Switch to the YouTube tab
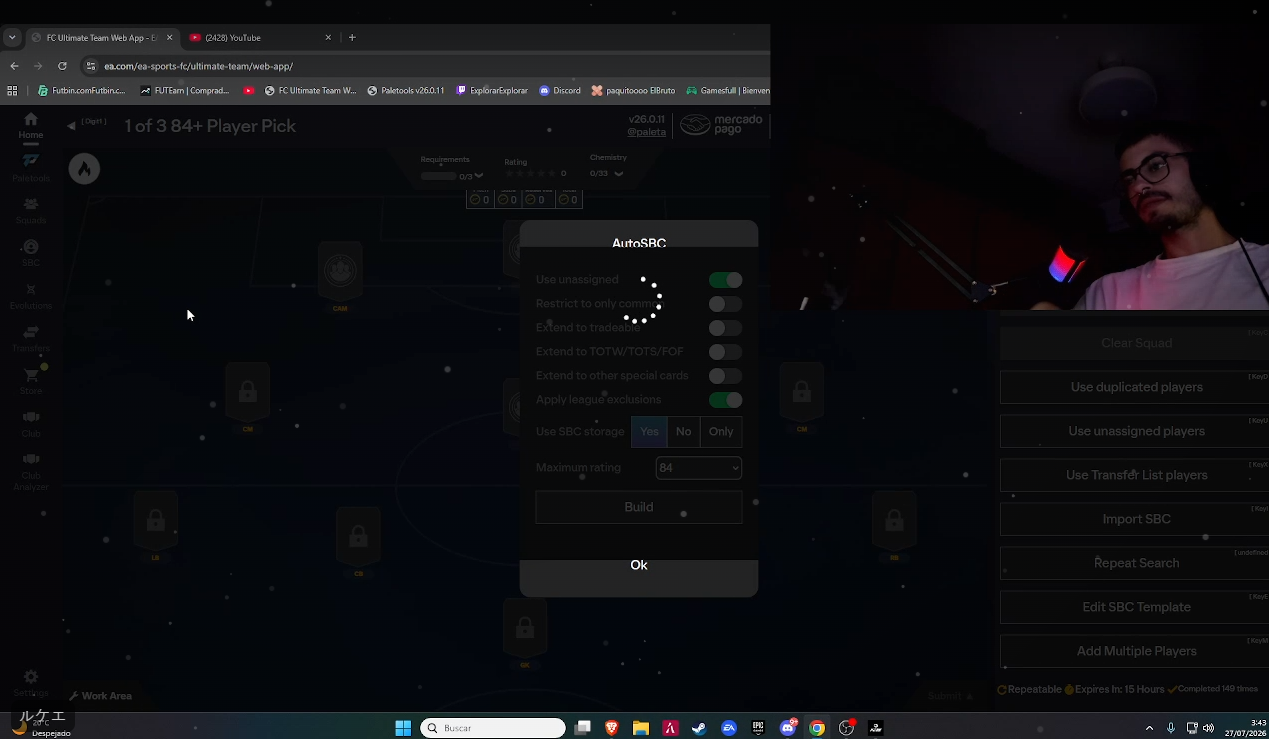The width and height of the screenshot is (1269, 739). pyautogui.click(x=262, y=38)
